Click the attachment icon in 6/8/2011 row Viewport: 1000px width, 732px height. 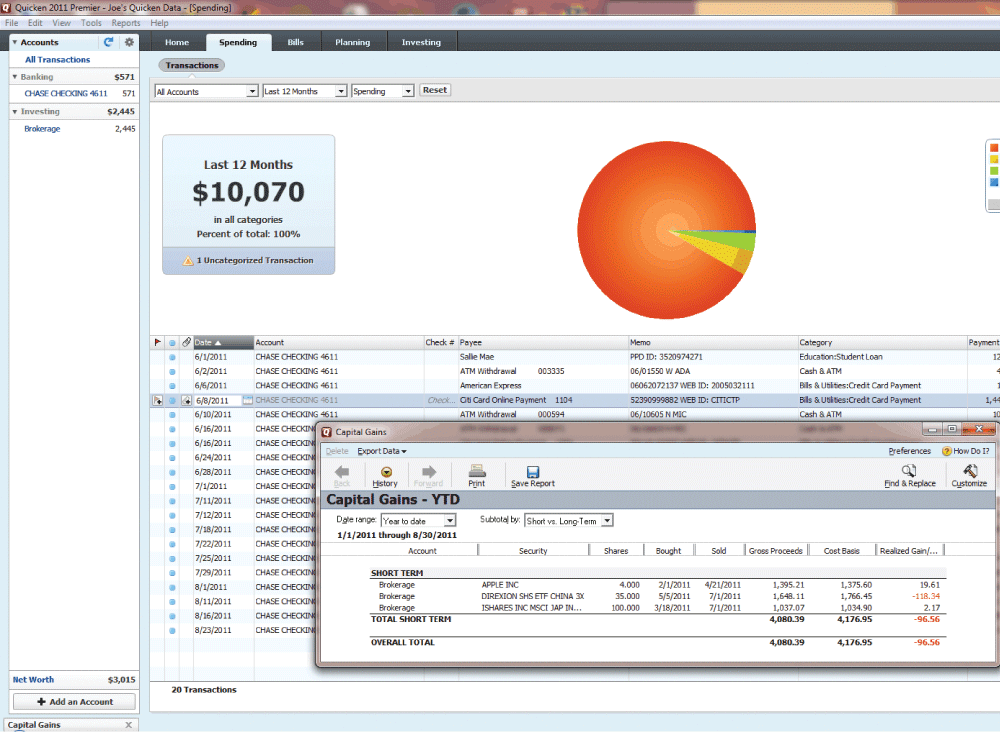pos(186,400)
